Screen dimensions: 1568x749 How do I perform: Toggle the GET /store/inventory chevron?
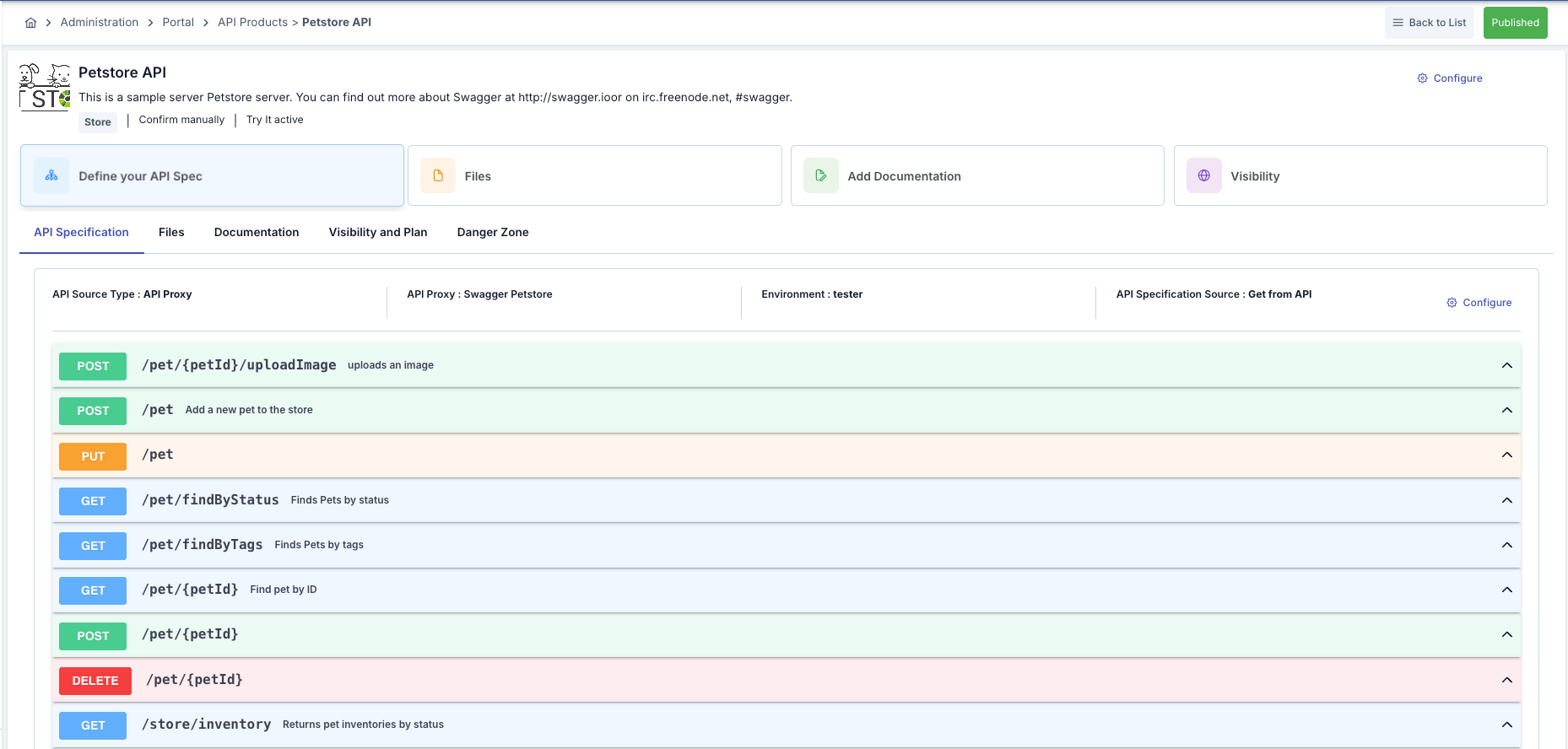pos(1506,725)
